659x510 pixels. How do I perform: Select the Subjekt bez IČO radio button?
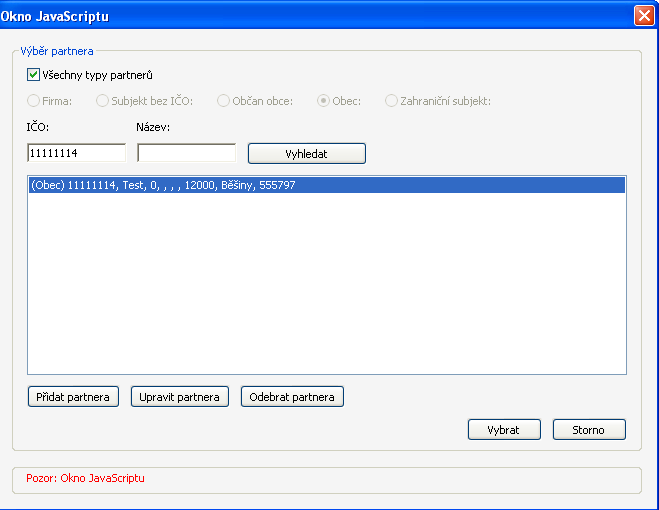tap(102, 101)
